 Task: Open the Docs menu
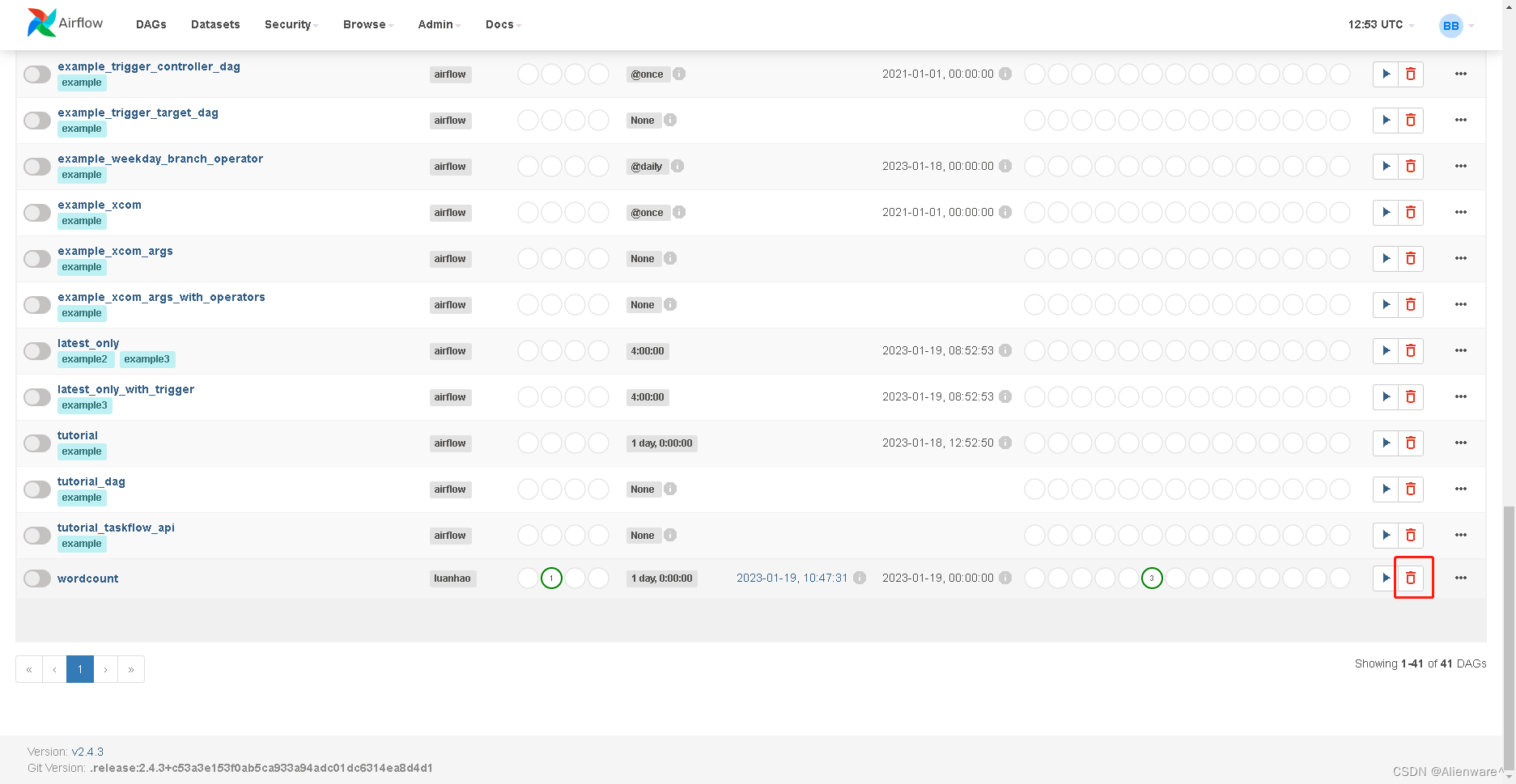[501, 24]
